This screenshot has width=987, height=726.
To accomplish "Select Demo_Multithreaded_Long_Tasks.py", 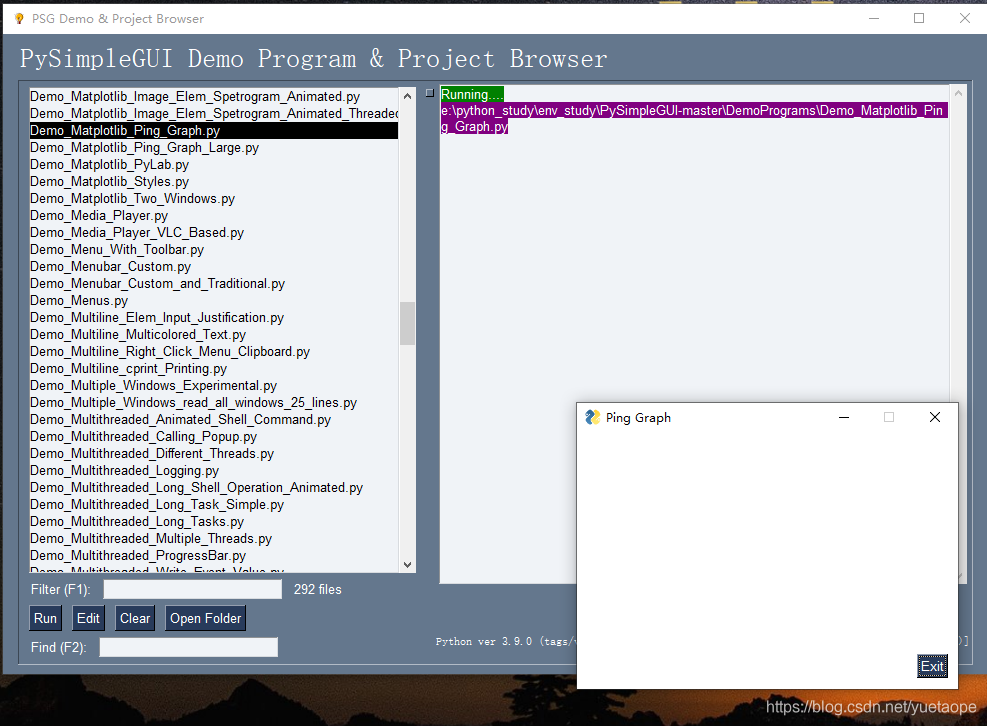I will (213, 521).
